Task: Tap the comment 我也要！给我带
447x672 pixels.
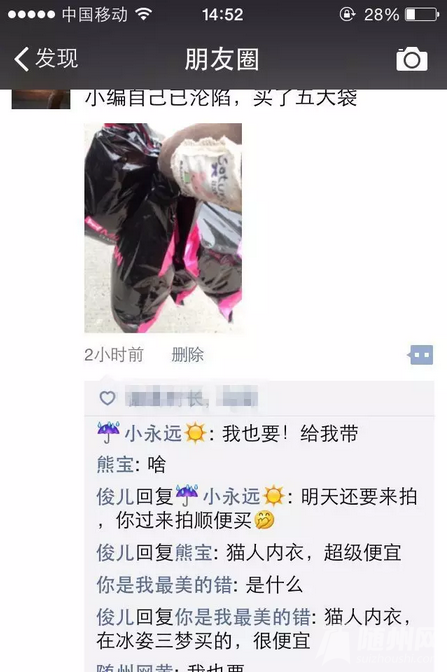Action: click(290, 433)
